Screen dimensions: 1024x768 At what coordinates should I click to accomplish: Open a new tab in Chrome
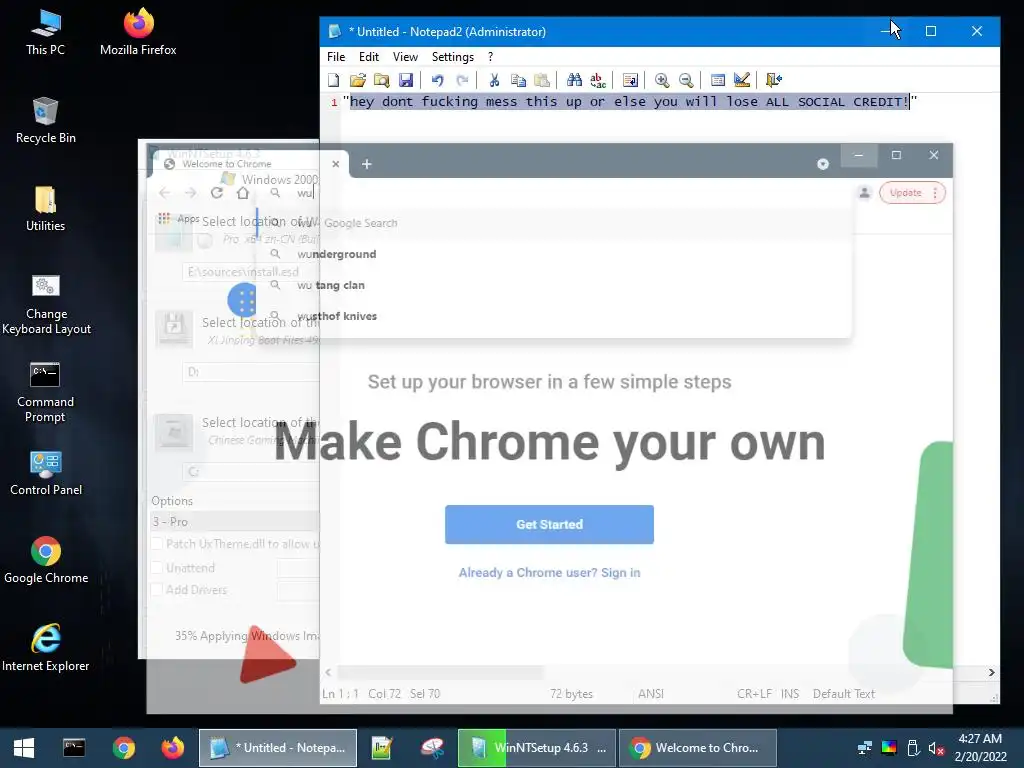click(367, 164)
